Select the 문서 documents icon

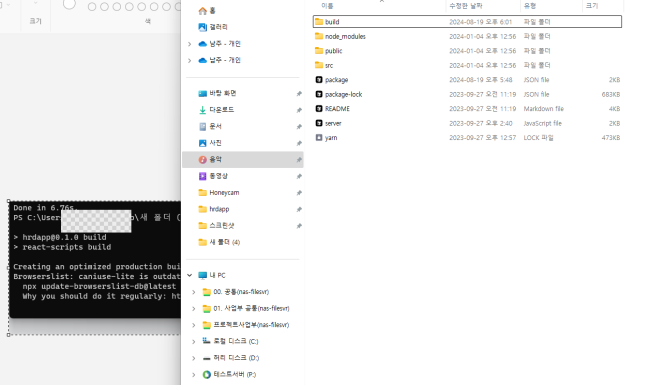pyautogui.click(x=202, y=126)
